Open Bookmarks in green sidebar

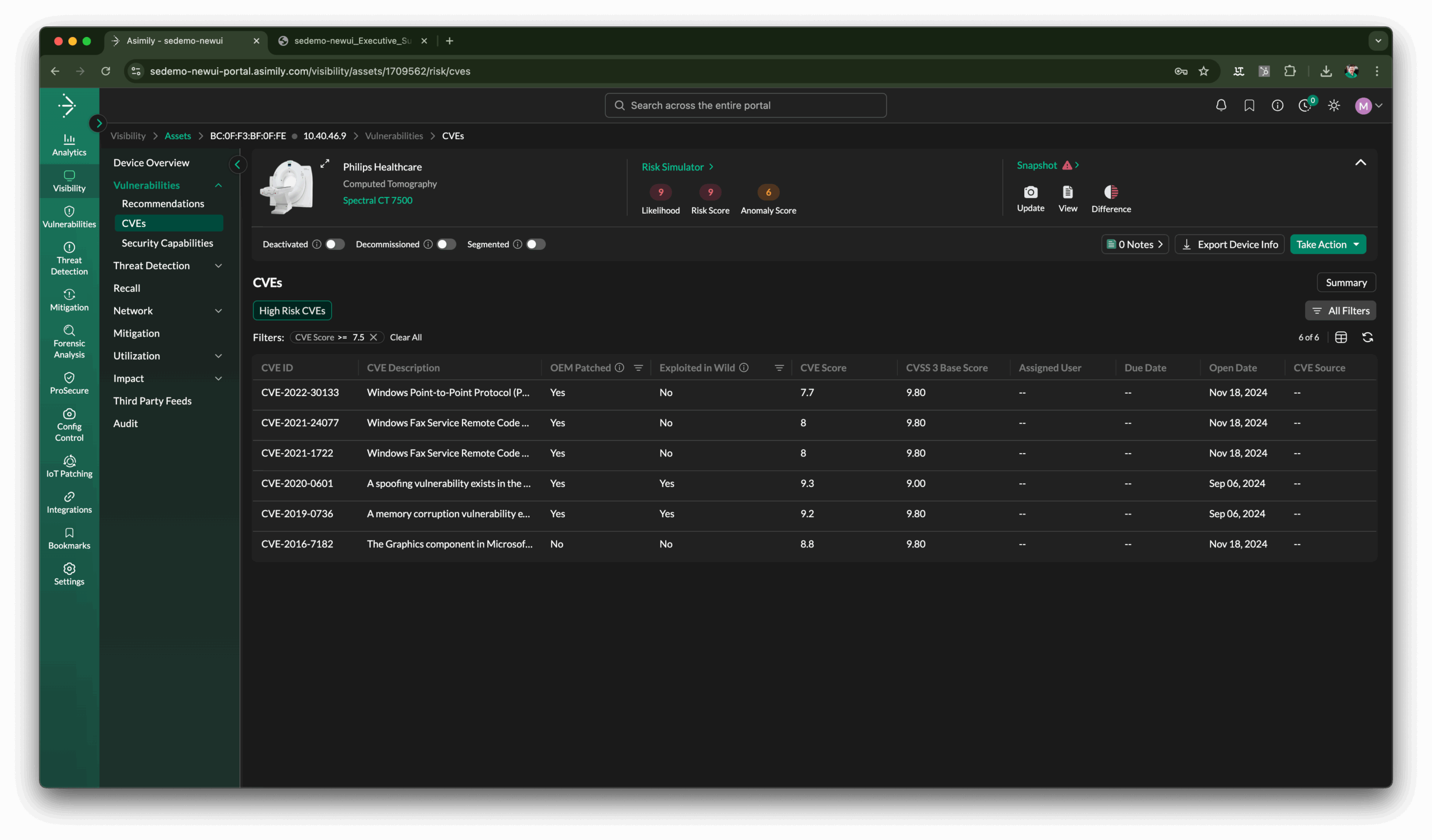pos(69,539)
